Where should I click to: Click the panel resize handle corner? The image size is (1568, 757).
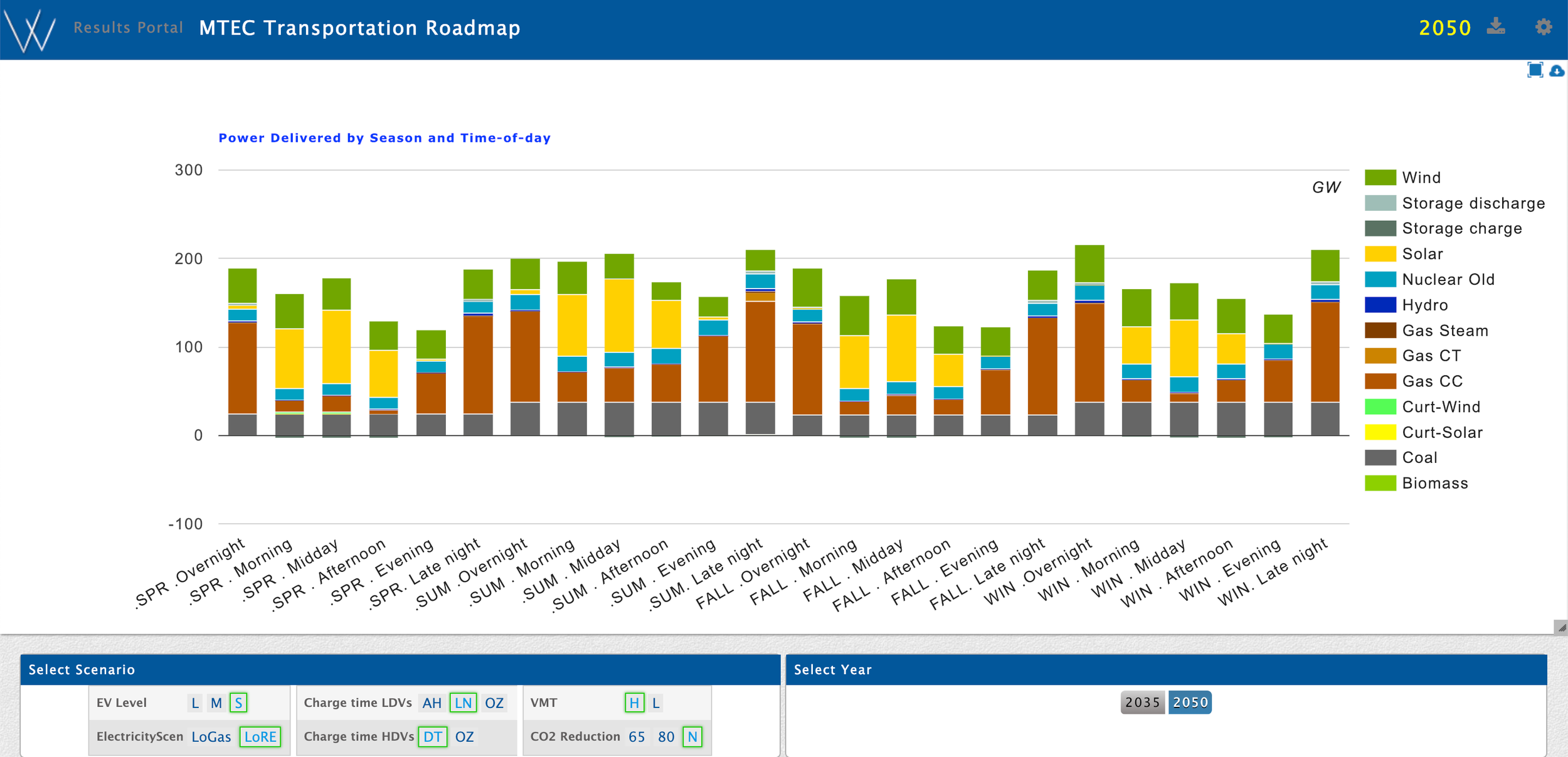[x=1561, y=627]
